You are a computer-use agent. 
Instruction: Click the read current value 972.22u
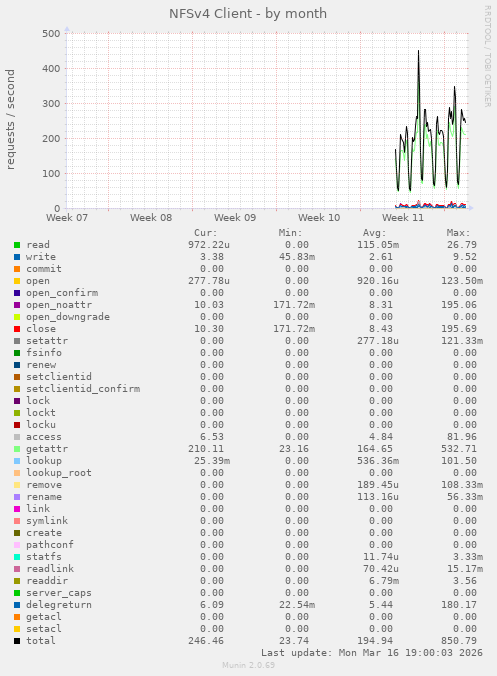point(209,245)
